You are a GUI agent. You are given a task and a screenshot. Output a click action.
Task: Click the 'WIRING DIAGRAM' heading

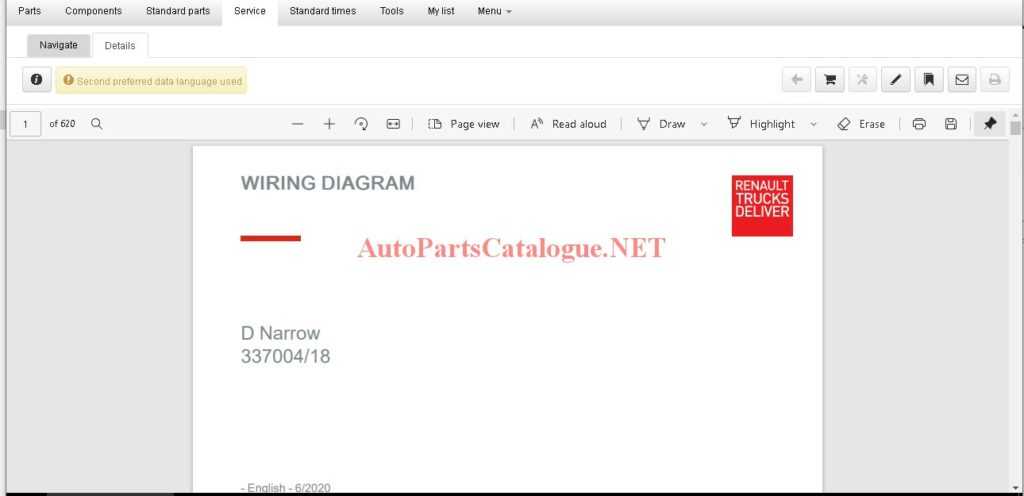click(328, 183)
